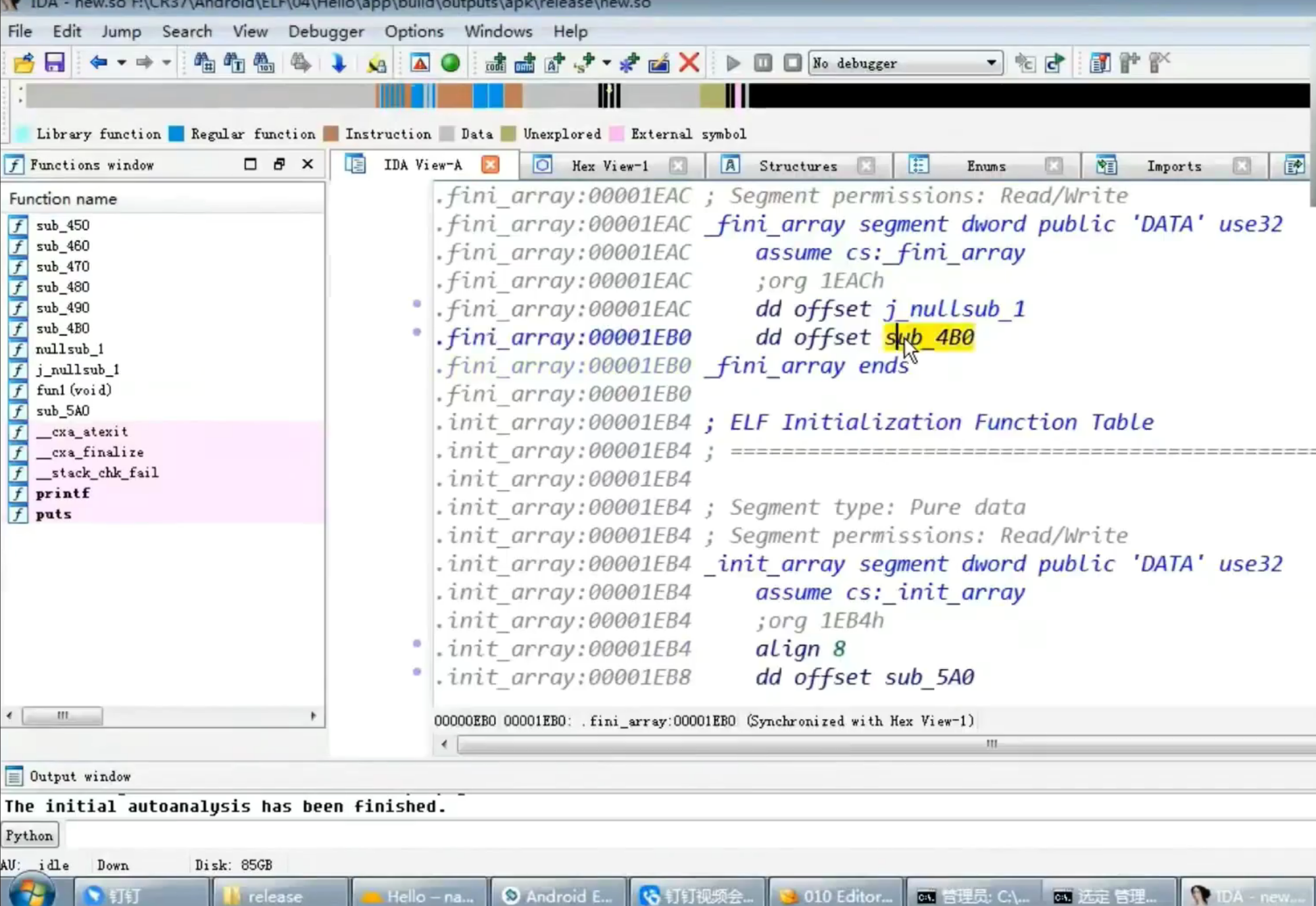
Task: Jump forward with the gray right arrow
Action: (143, 63)
